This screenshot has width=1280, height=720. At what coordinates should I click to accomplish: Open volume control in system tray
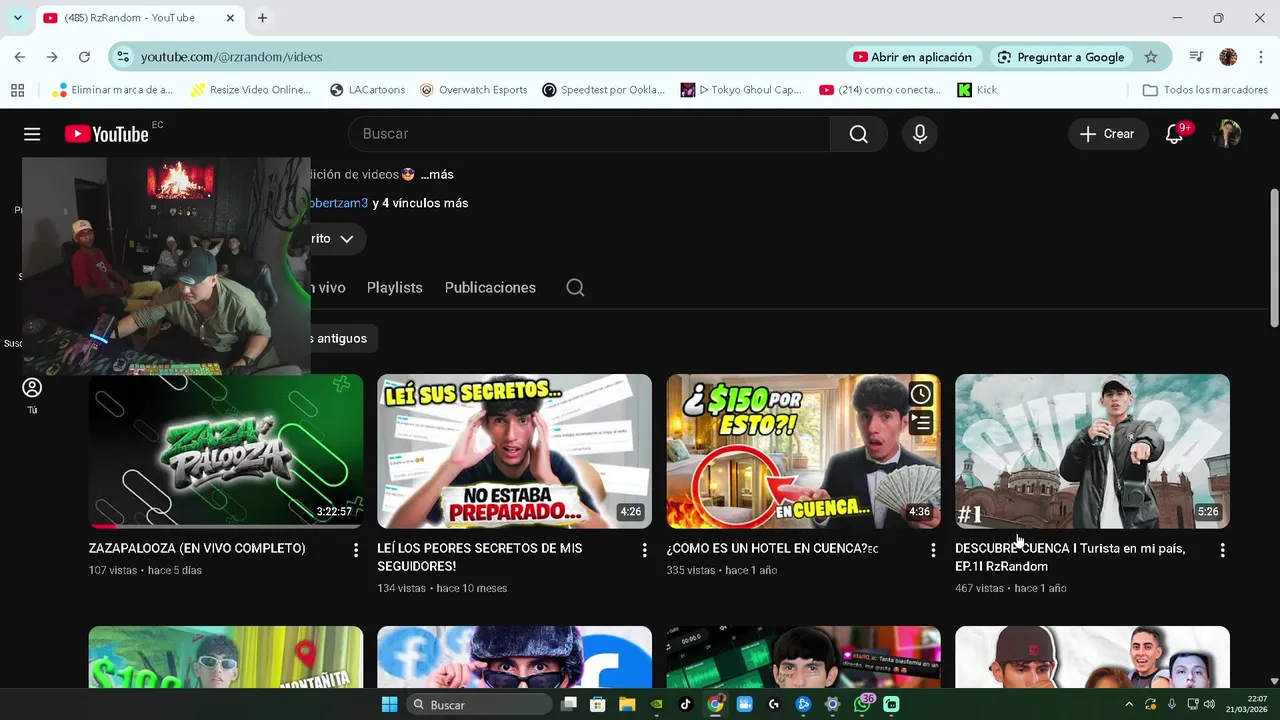coord(1209,704)
